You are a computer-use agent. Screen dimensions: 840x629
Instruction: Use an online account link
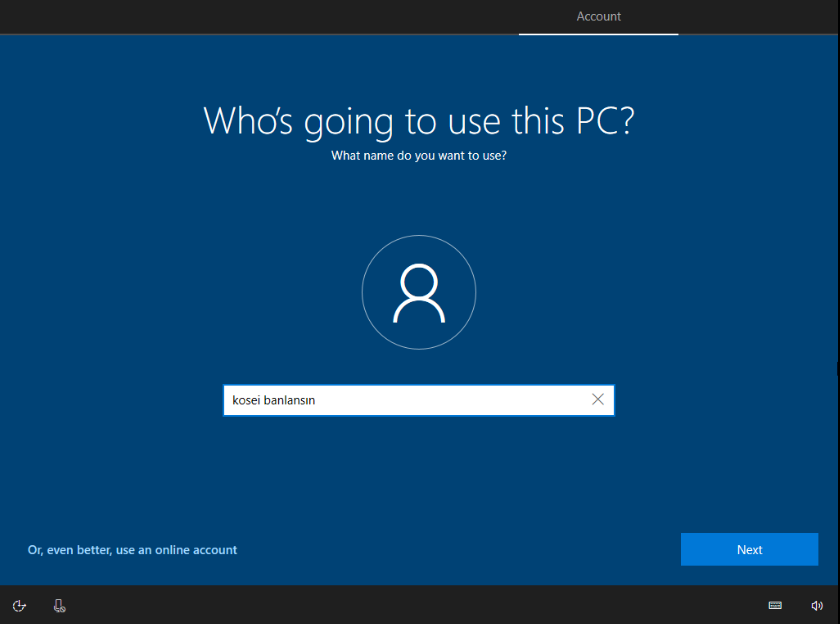coord(132,550)
